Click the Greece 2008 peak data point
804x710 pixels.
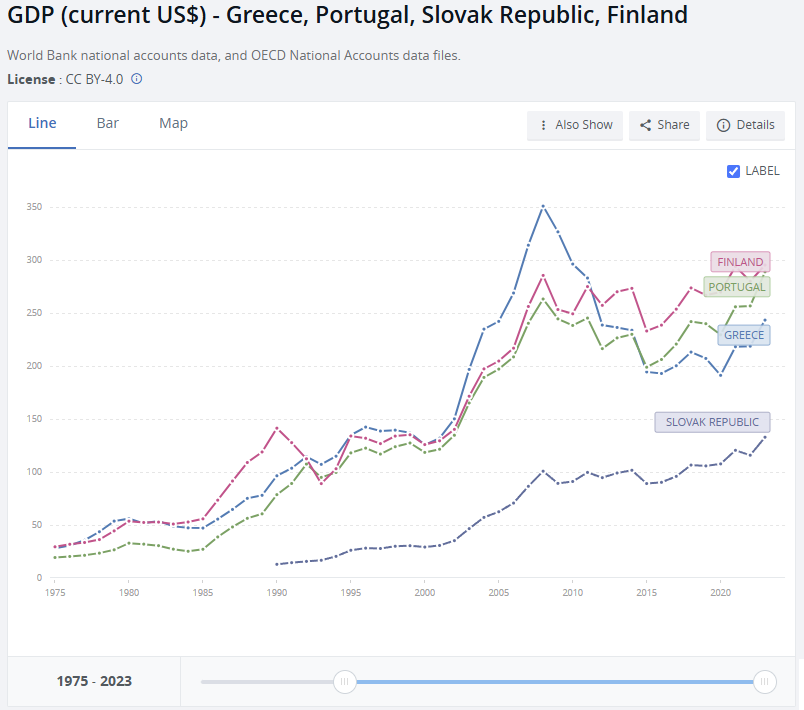click(x=543, y=206)
